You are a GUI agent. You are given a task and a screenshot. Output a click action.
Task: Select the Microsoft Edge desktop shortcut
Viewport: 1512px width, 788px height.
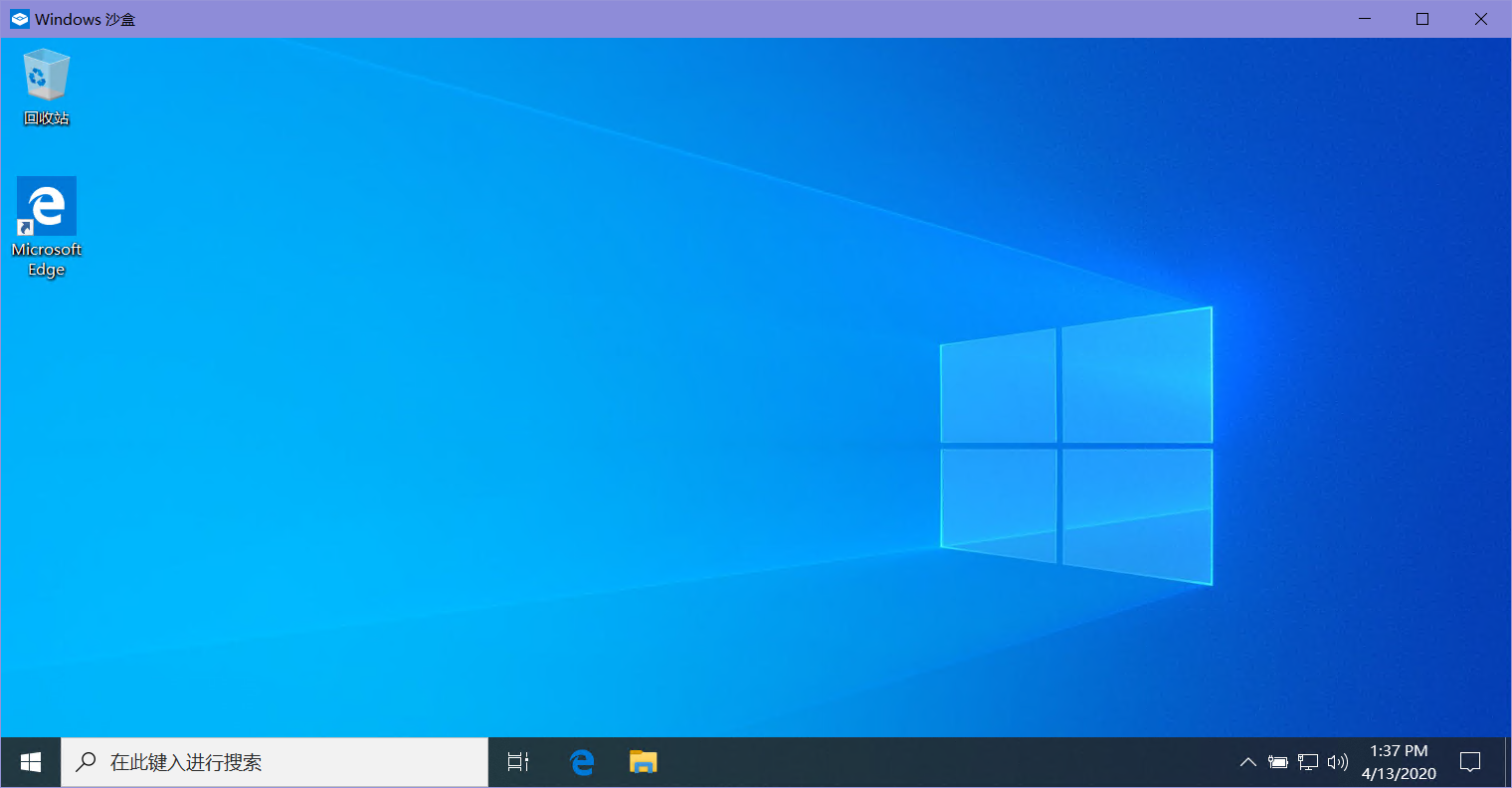coord(47,228)
